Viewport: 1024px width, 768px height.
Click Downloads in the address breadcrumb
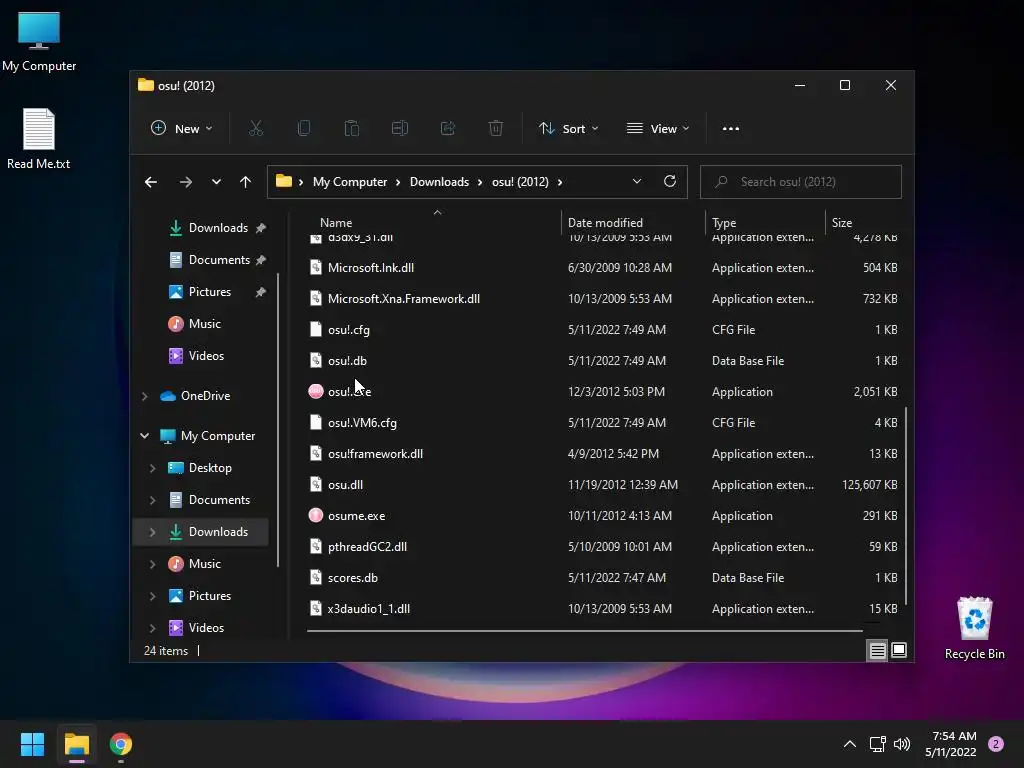[x=440, y=182]
